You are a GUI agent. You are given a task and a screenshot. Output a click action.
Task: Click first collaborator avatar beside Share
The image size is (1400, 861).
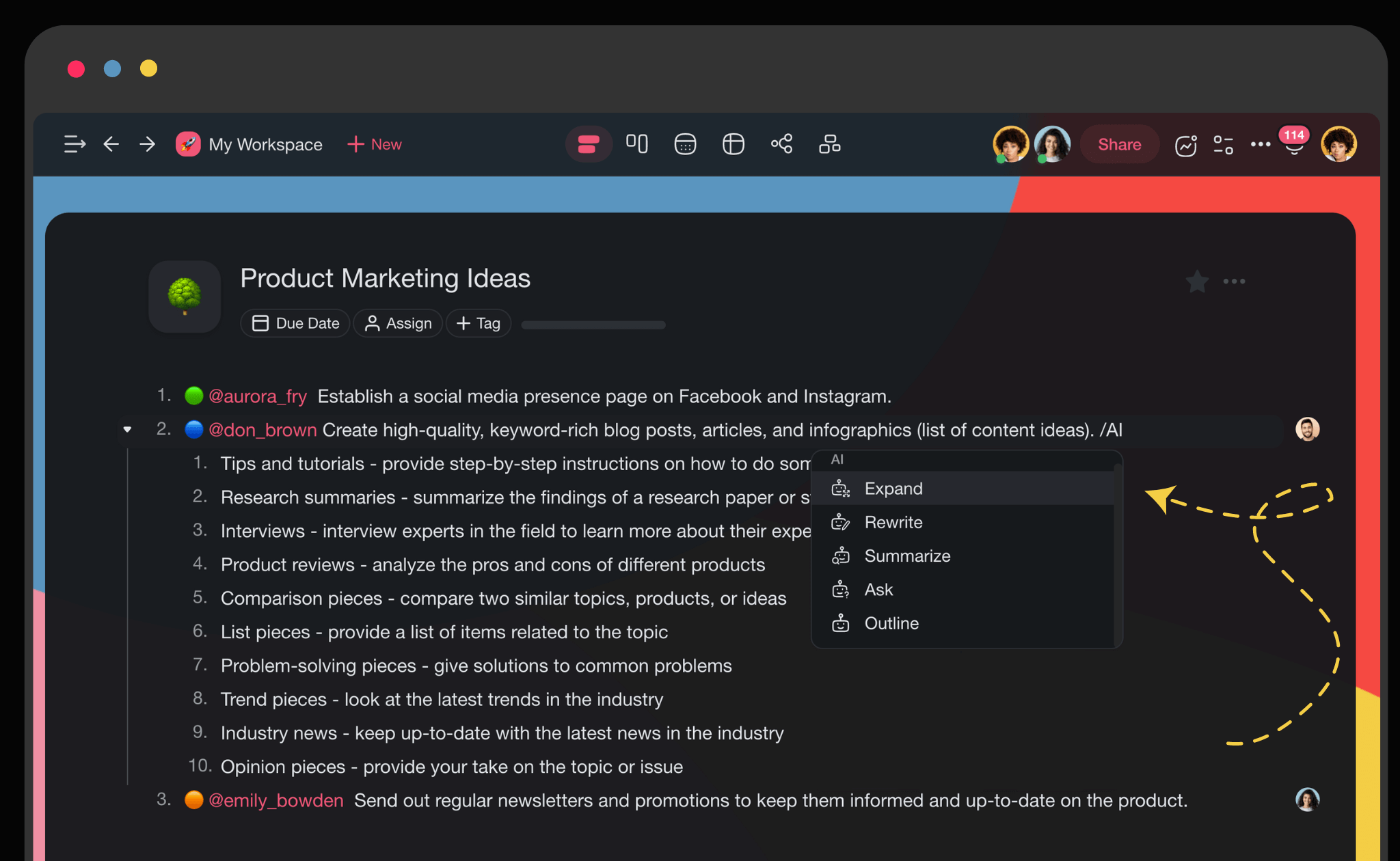click(1011, 144)
